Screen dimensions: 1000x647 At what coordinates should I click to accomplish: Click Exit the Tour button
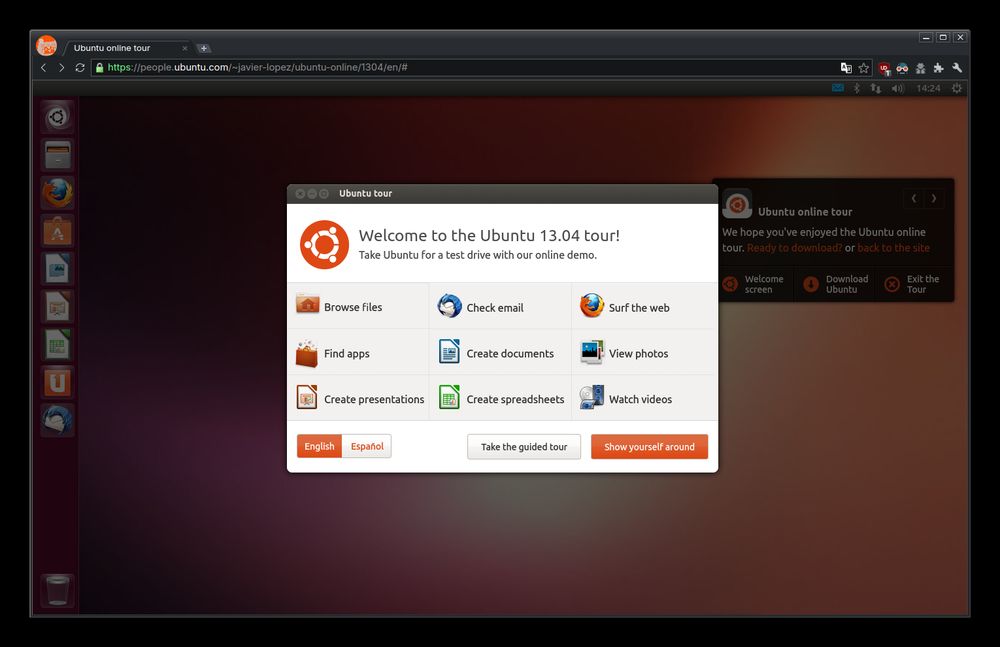(914, 284)
